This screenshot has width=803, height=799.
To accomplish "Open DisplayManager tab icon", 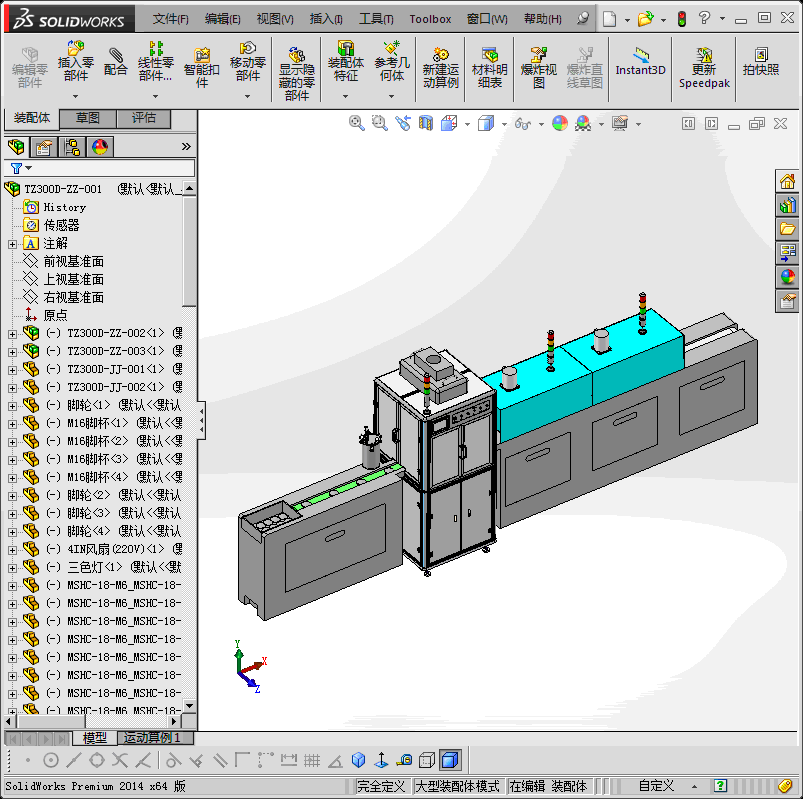I will point(100,147).
